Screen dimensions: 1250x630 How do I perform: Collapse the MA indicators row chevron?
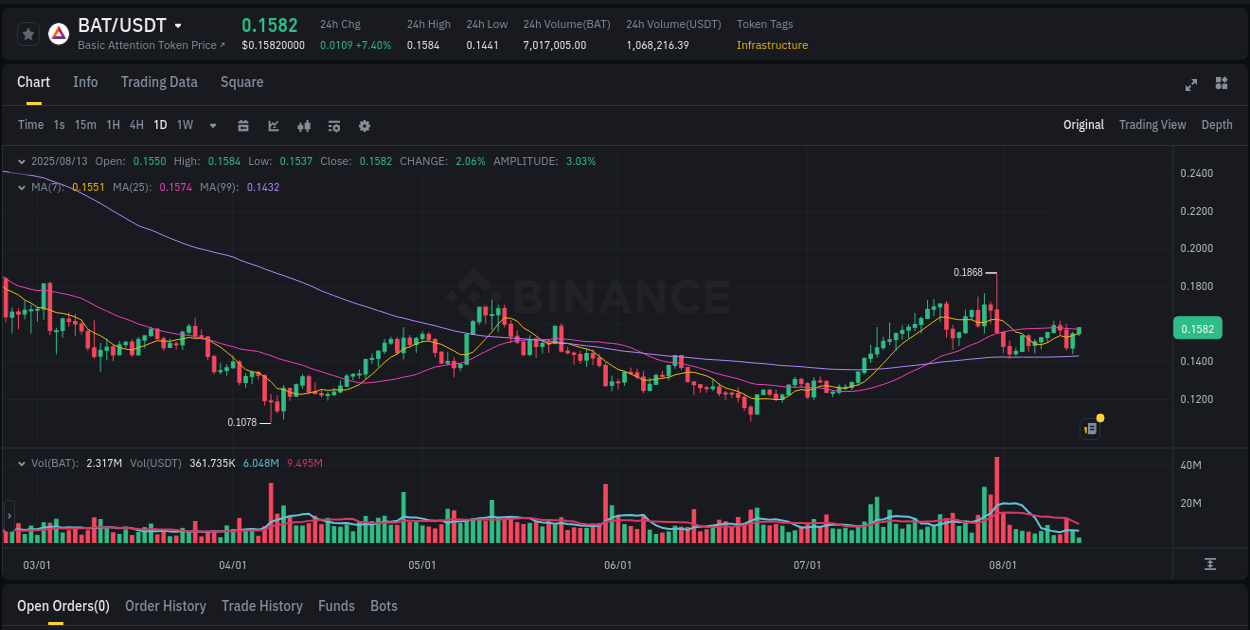(21, 187)
